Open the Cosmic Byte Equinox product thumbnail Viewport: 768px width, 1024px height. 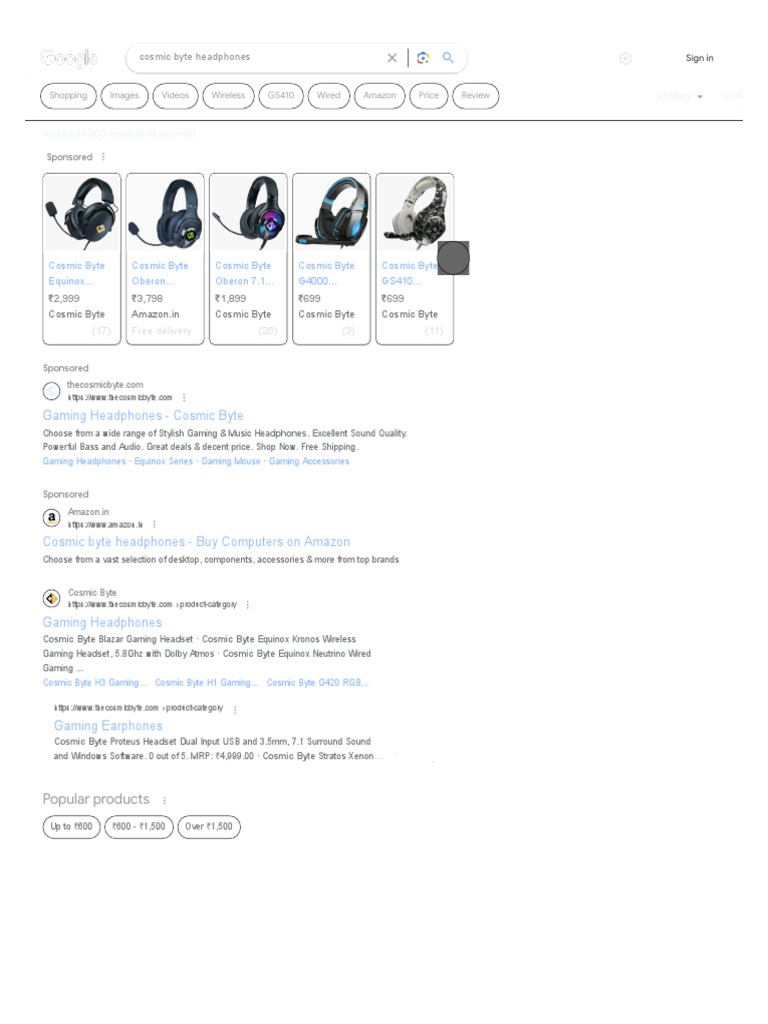tap(82, 212)
